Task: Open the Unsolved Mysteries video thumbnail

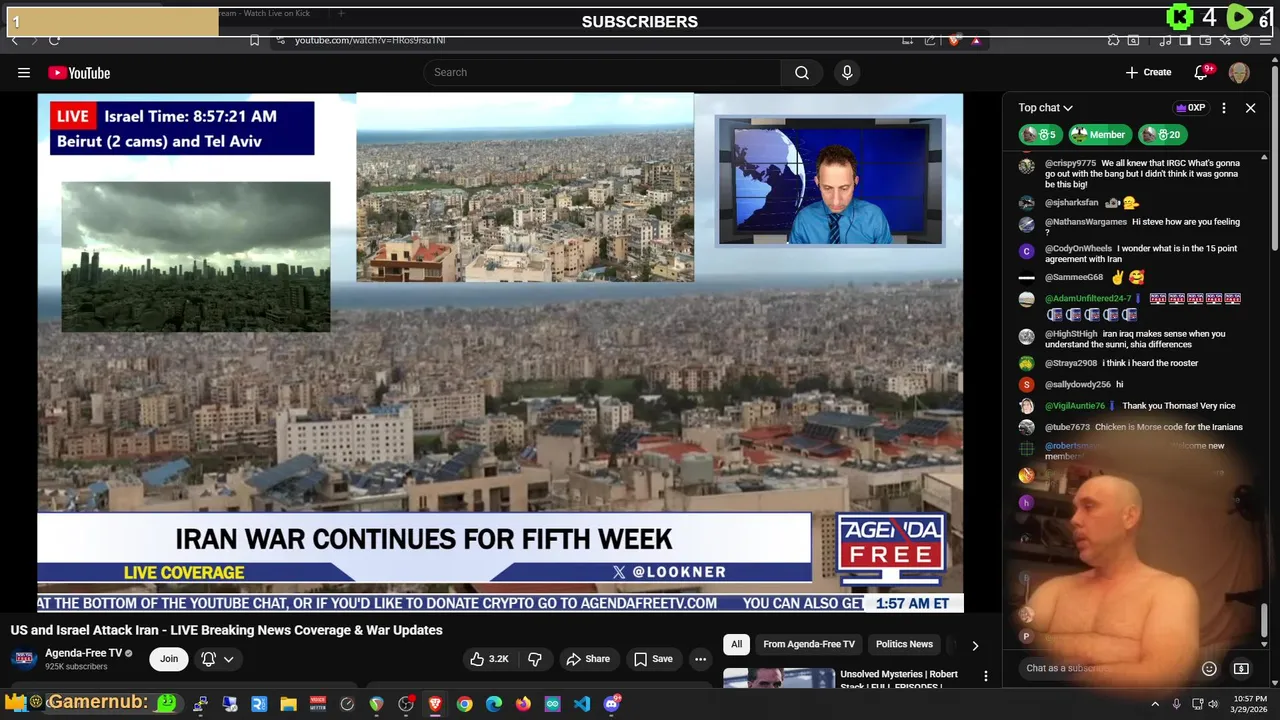Action: click(x=779, y=678)
